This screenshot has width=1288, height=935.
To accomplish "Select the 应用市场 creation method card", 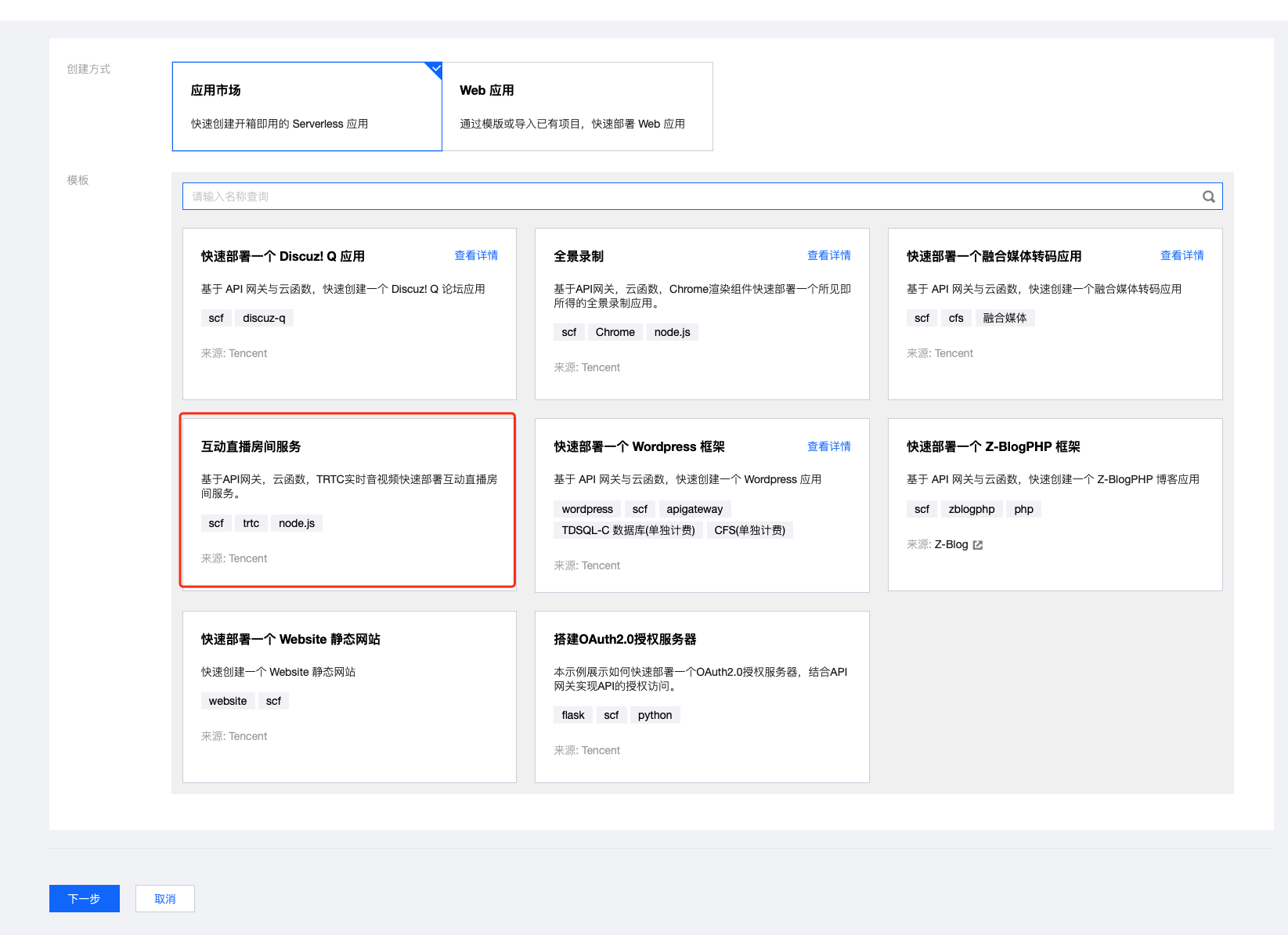I will click(307, 106).
